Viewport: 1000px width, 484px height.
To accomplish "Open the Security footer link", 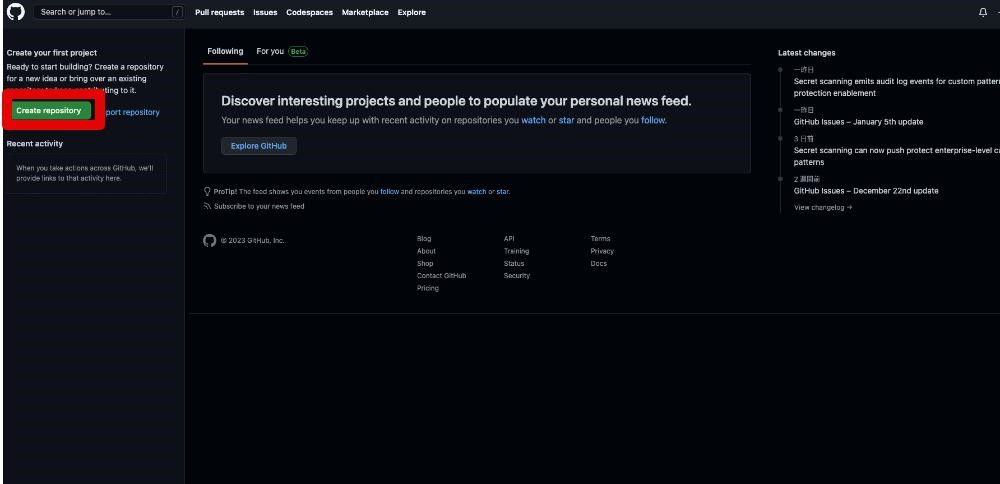I will point(517,275).
